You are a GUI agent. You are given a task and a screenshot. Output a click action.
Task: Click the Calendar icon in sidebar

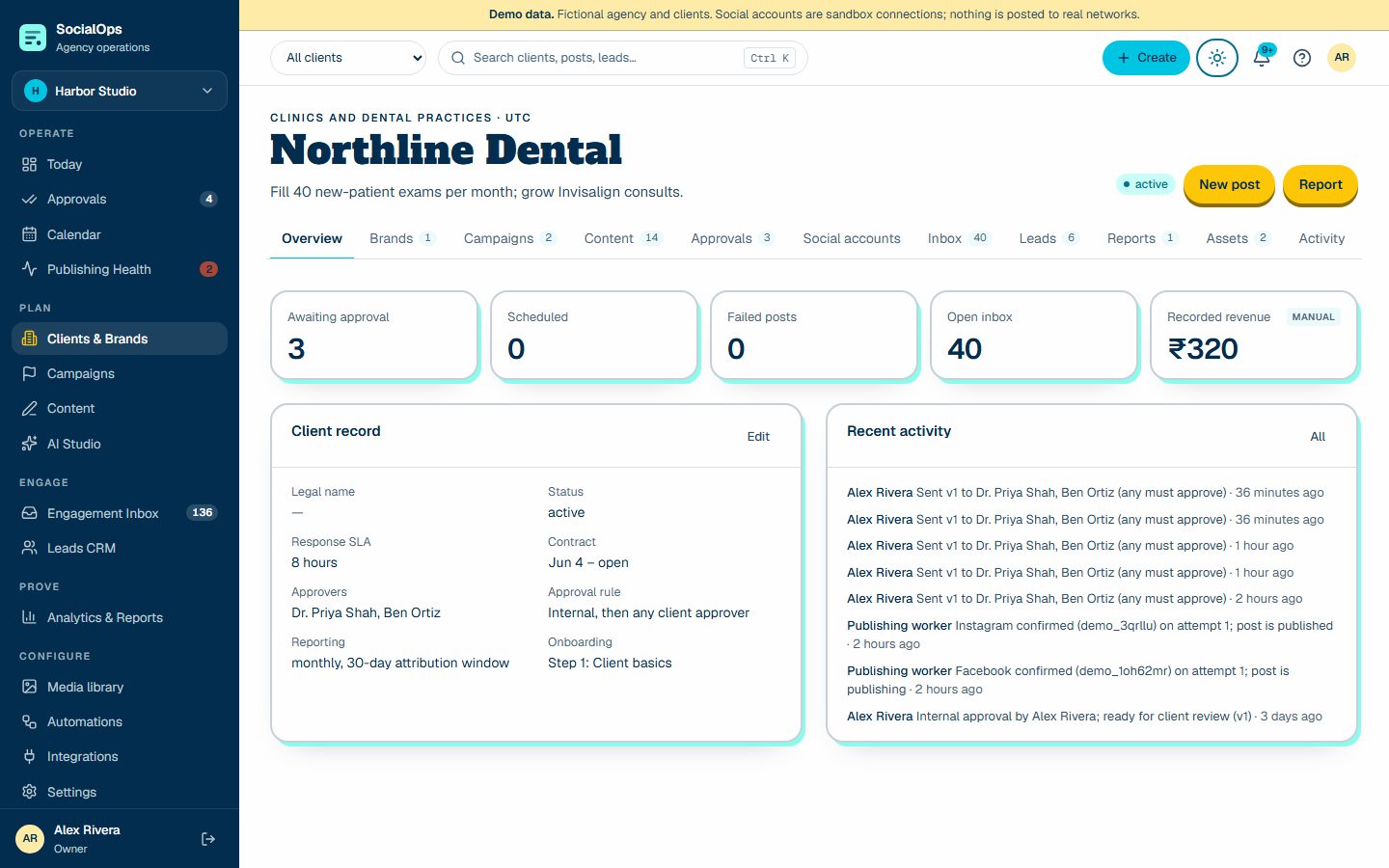30,234
